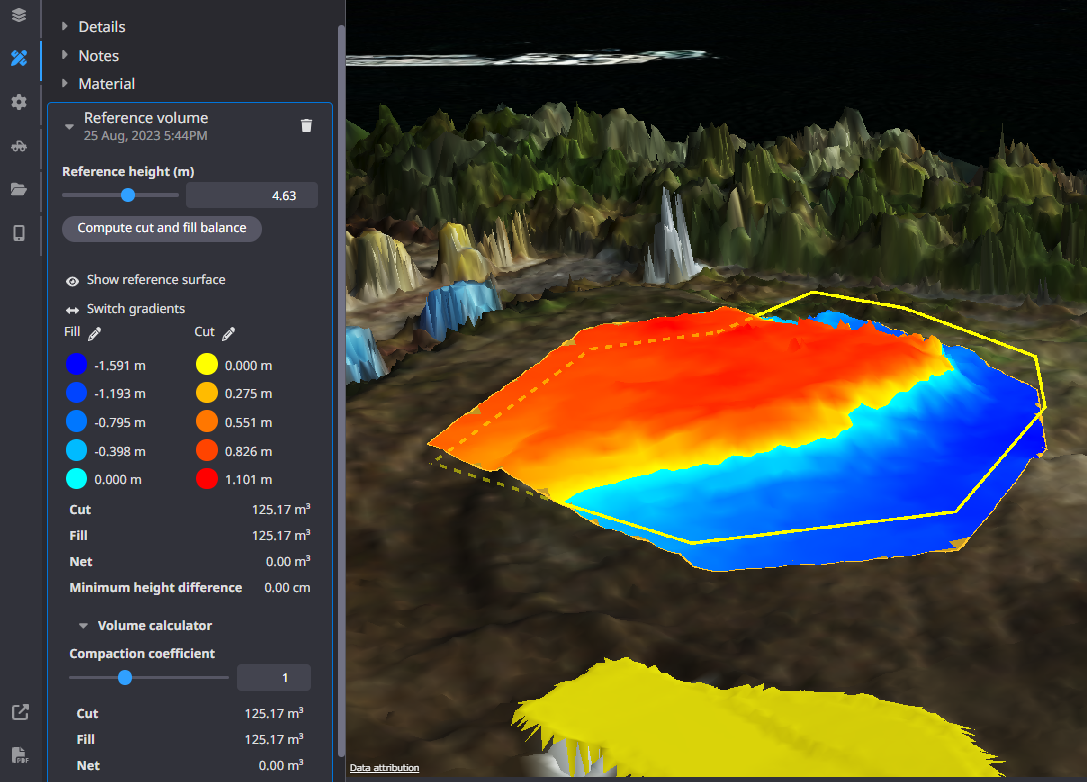Select the cyan 0.000 m fill swatch
1087x782 pixels.
pyautogui.click(x=76, y=479)
